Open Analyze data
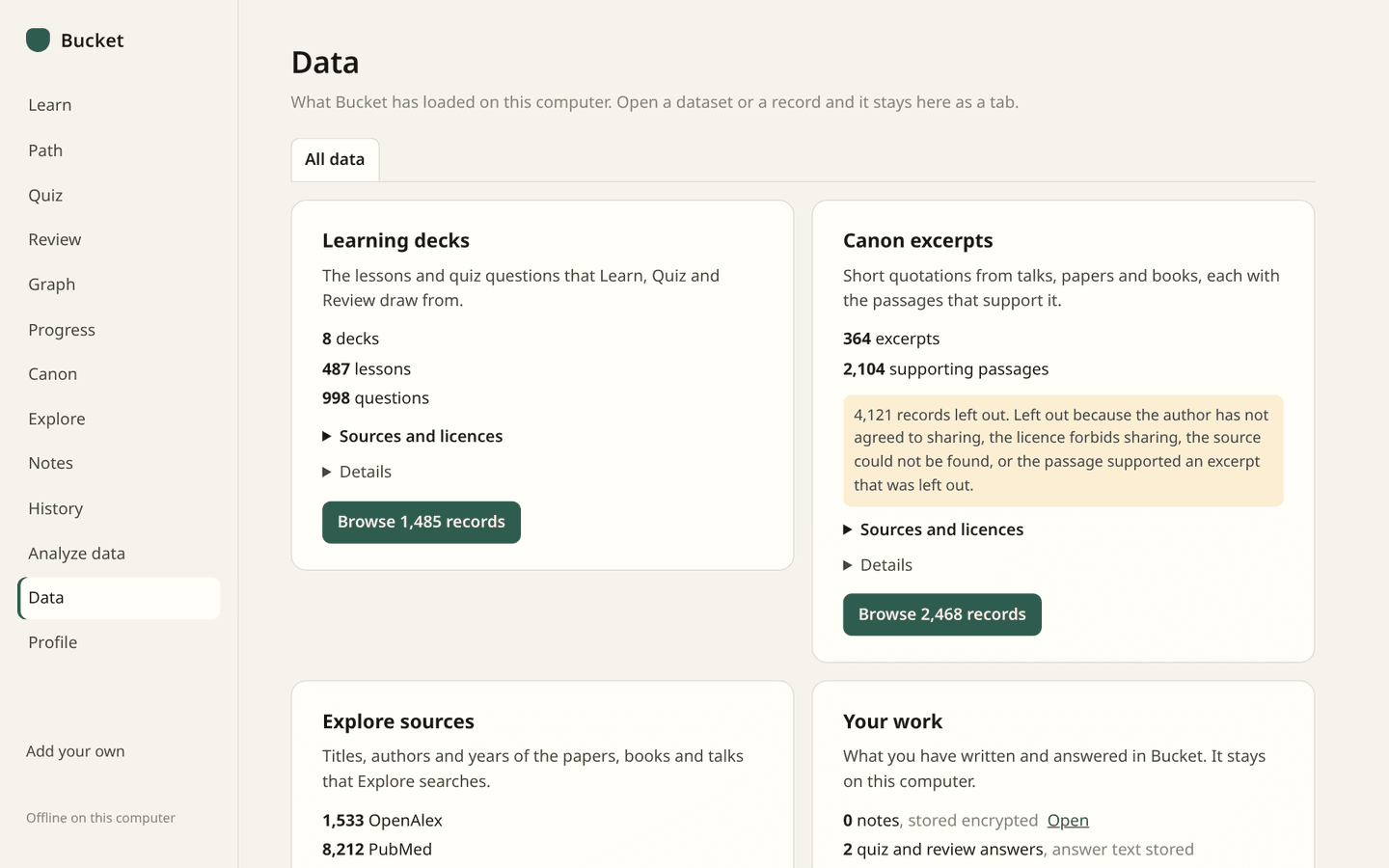 (x=119, y=554)
